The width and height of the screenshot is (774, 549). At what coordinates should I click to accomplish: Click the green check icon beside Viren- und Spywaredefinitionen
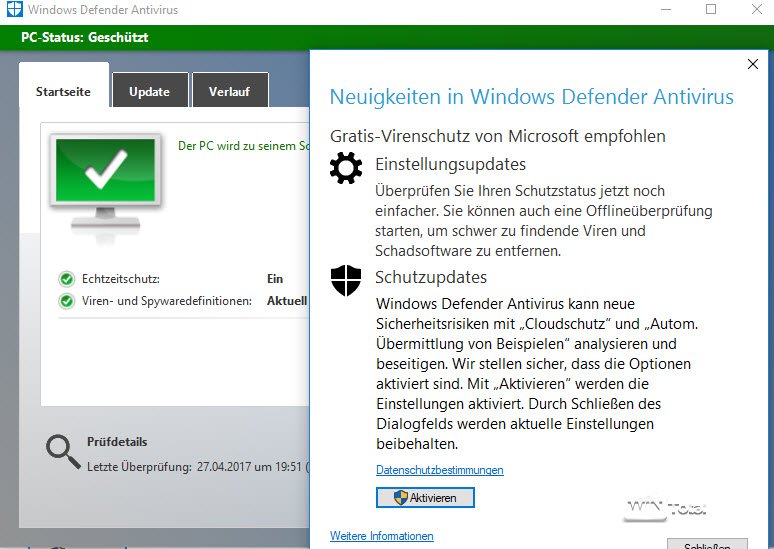[x=66, y=301]
